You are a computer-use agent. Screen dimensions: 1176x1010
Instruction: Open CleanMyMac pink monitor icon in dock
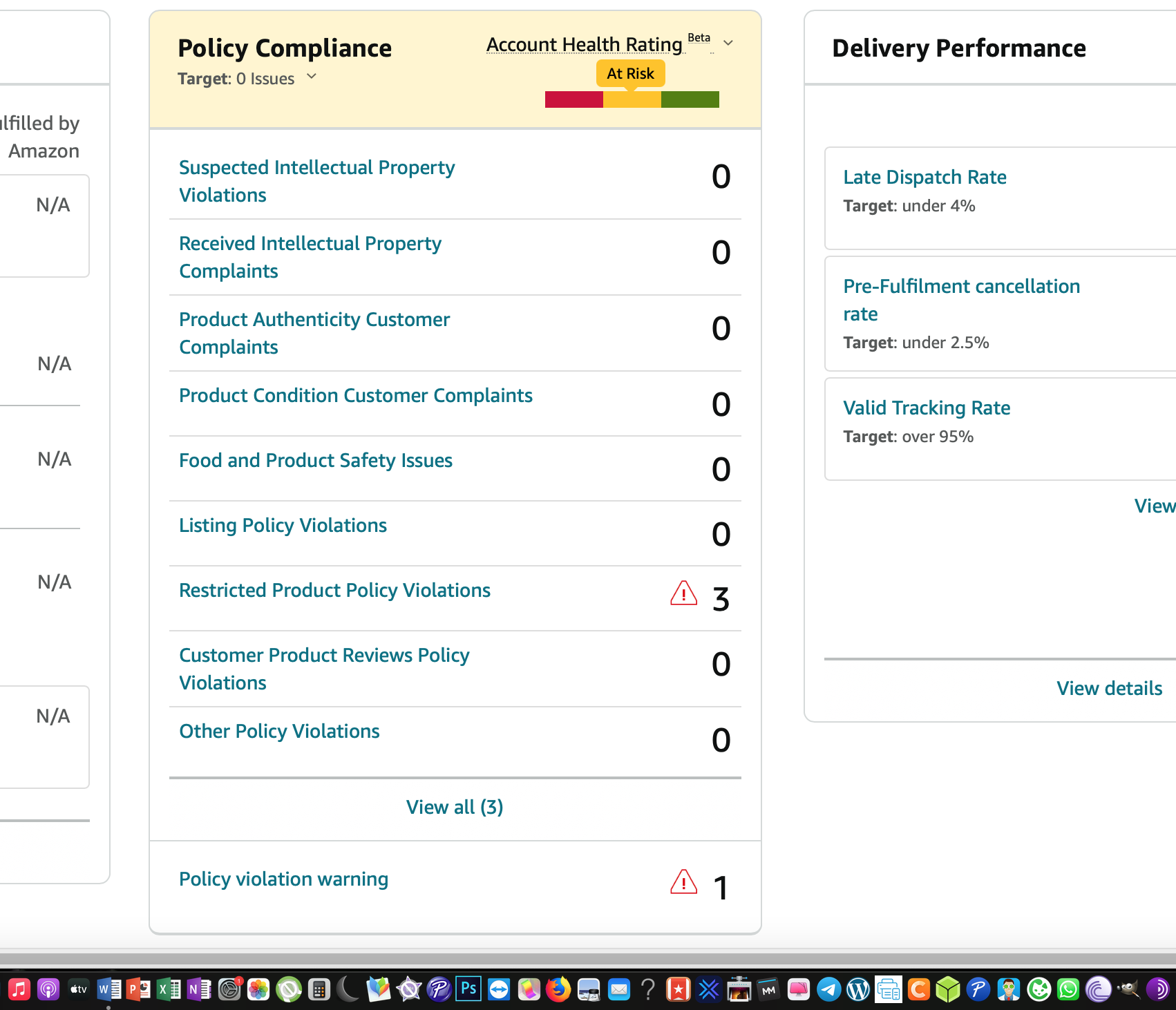[799, 989]
